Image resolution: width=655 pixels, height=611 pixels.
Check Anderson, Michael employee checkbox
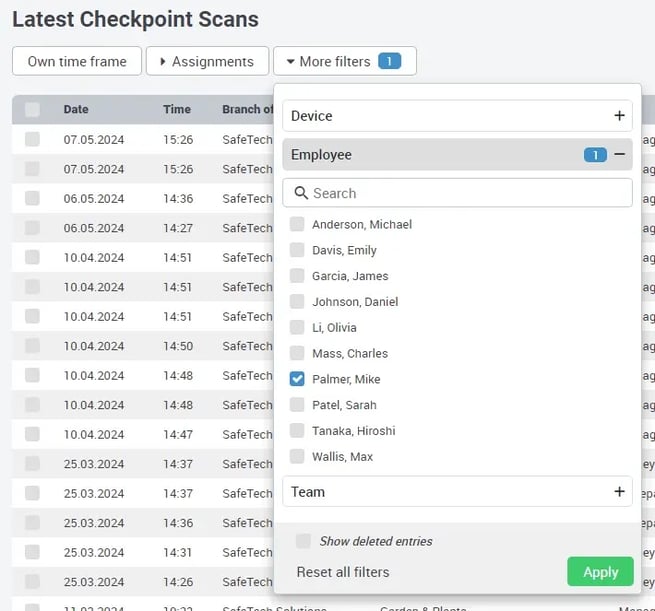(297, 224)
